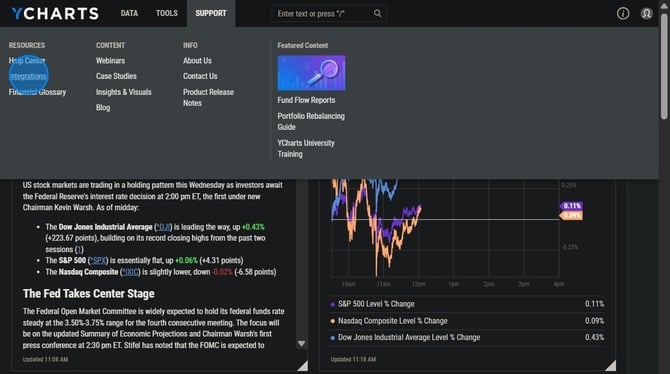Open Case Studies
670x374 pixels.
[x=116, y=76]
